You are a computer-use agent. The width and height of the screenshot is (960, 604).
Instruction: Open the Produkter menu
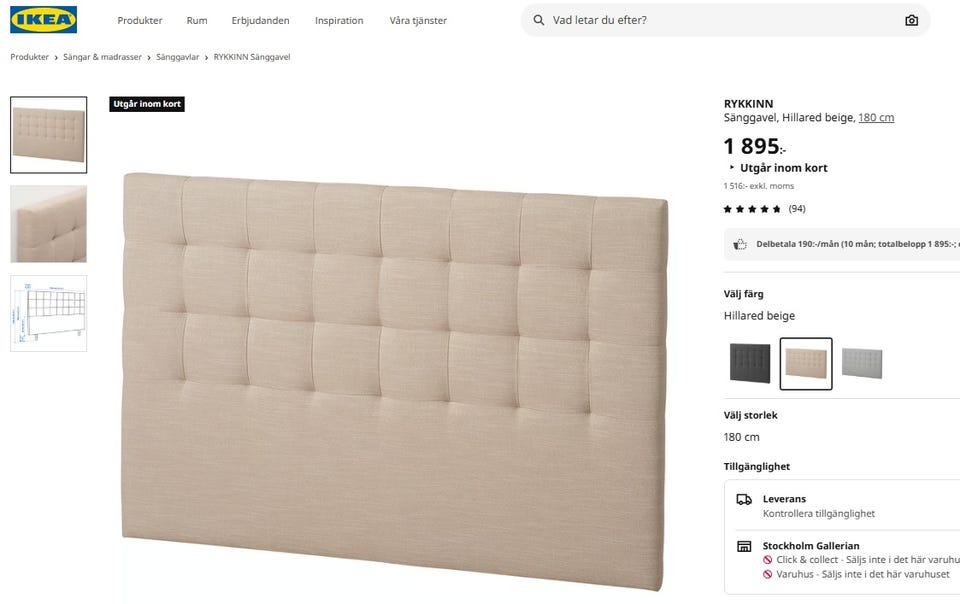(139, 20)
